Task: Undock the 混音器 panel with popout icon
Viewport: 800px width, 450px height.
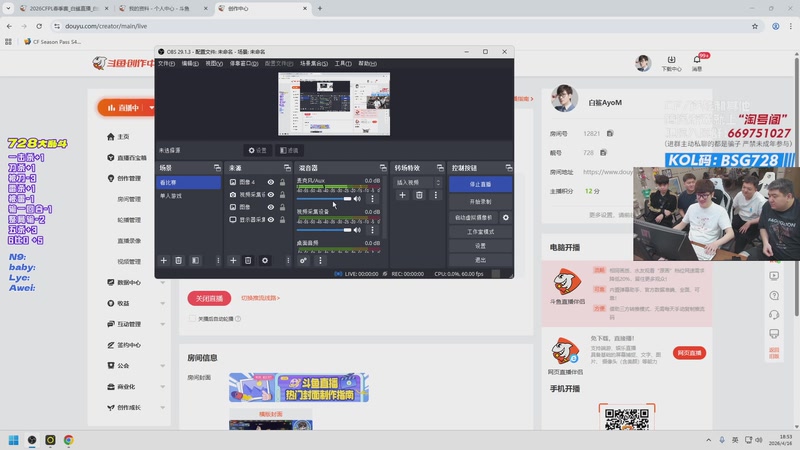Action: (x=383, y=168)
